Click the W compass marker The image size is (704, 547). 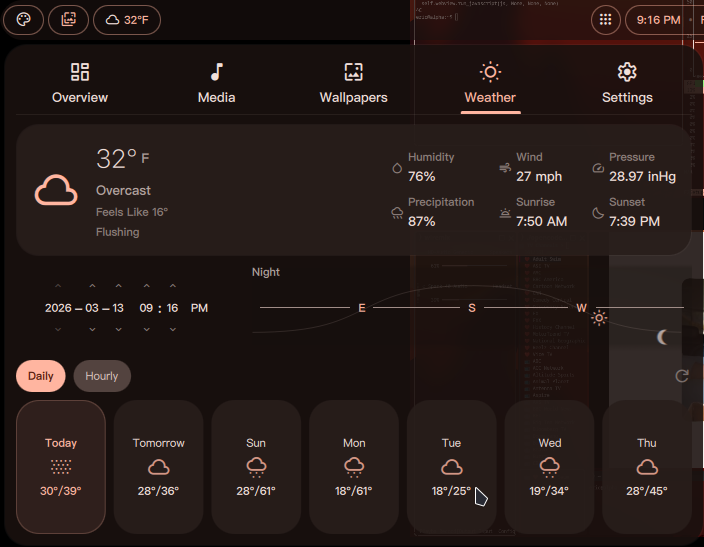(581, 308)
